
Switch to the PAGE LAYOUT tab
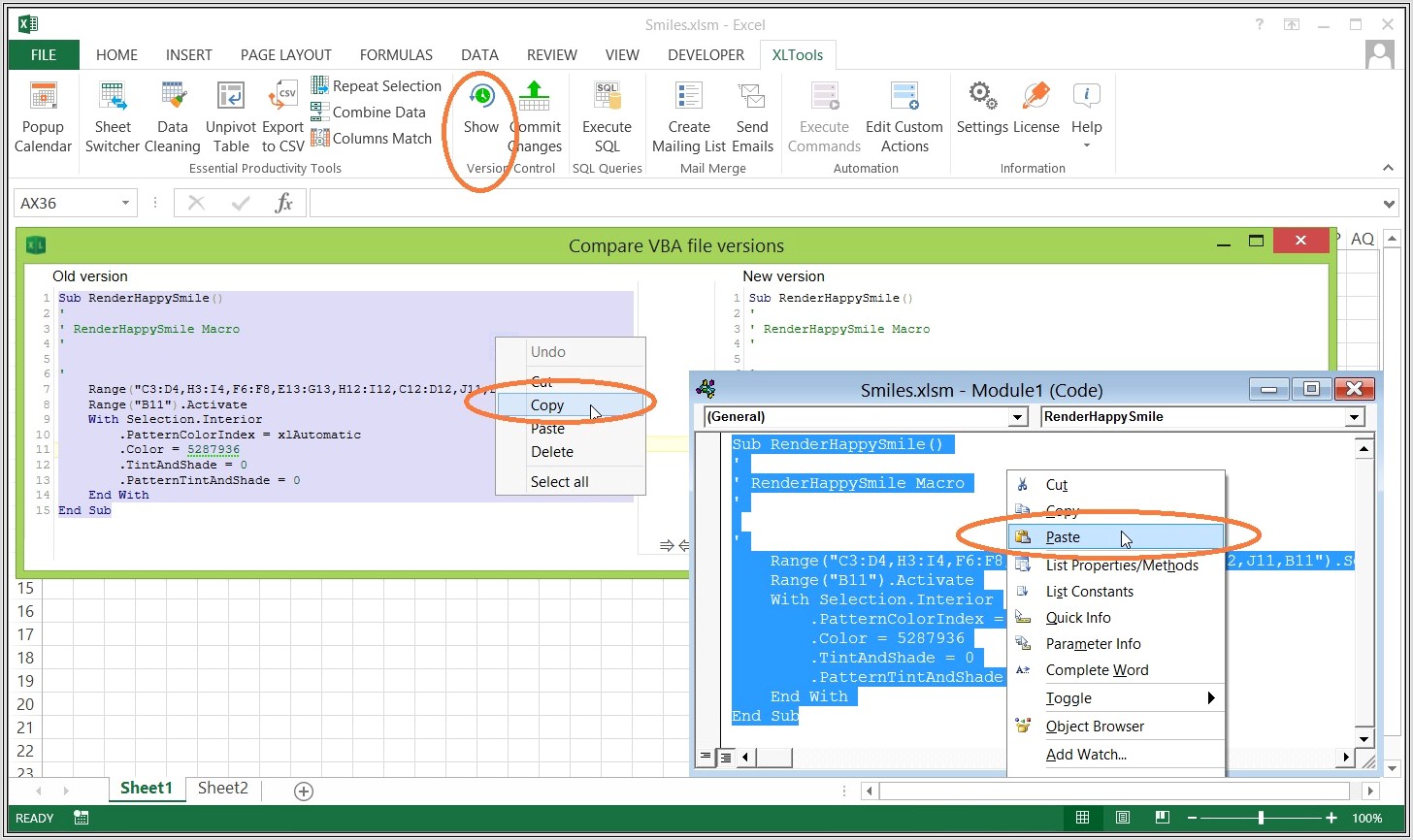[286, 55]
